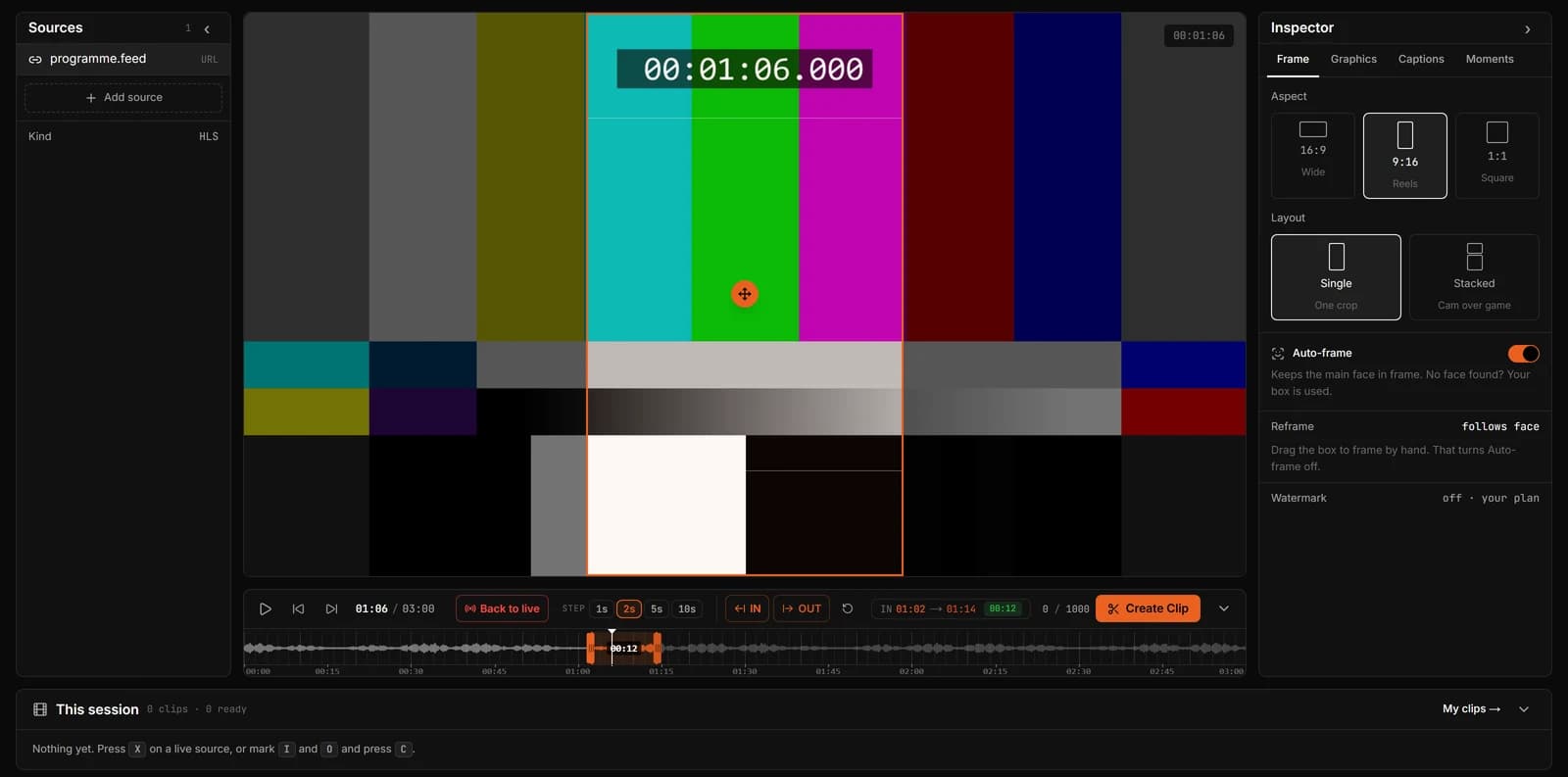The height and width of the screenshot is (777, 1568).
Task: Choose 9:16 Reels aspect
Action: point(1405,156)
